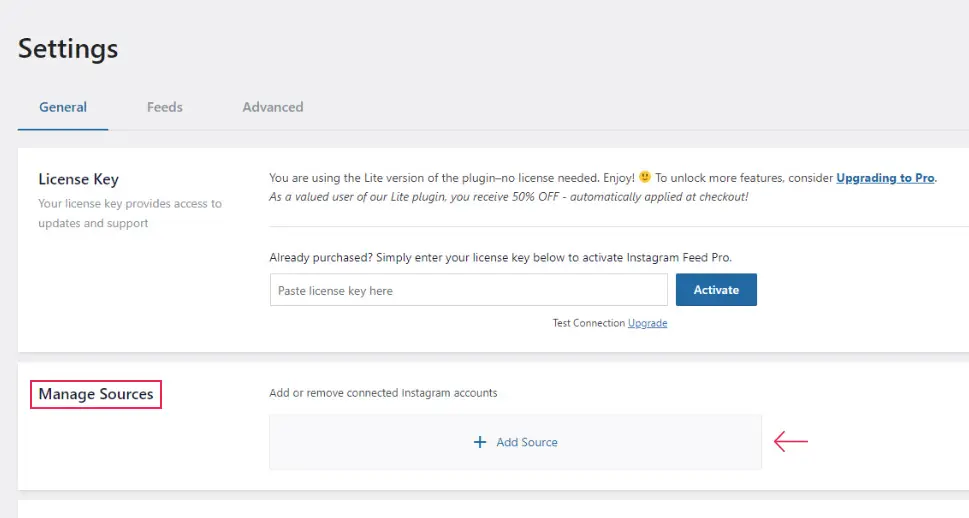Image resolution: width=969 pixels, height=518 pixels.
Task: Open the Feeds tab
Action: [x=164, y=107]
